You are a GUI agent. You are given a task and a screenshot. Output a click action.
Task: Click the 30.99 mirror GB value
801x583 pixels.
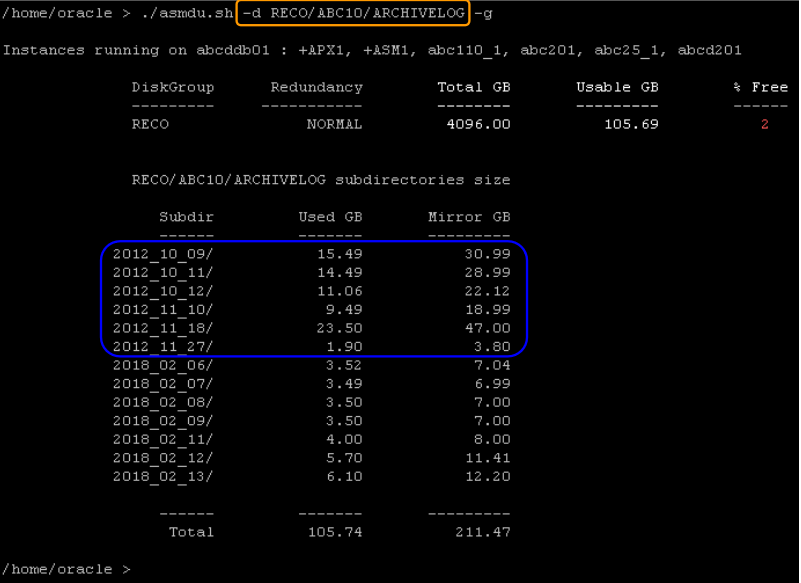pyautogui.click(x=487, y=254)
